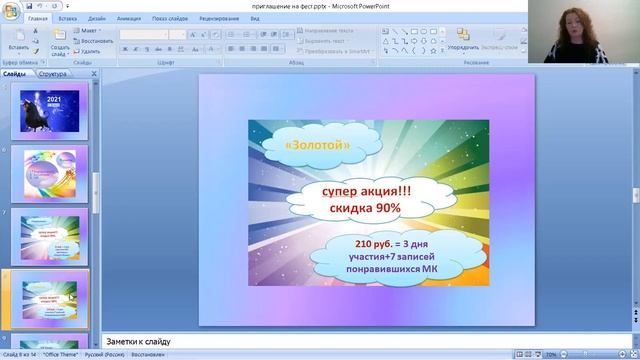
Task: Click the Заметки к слайду notes field
Action: [366, 341]
